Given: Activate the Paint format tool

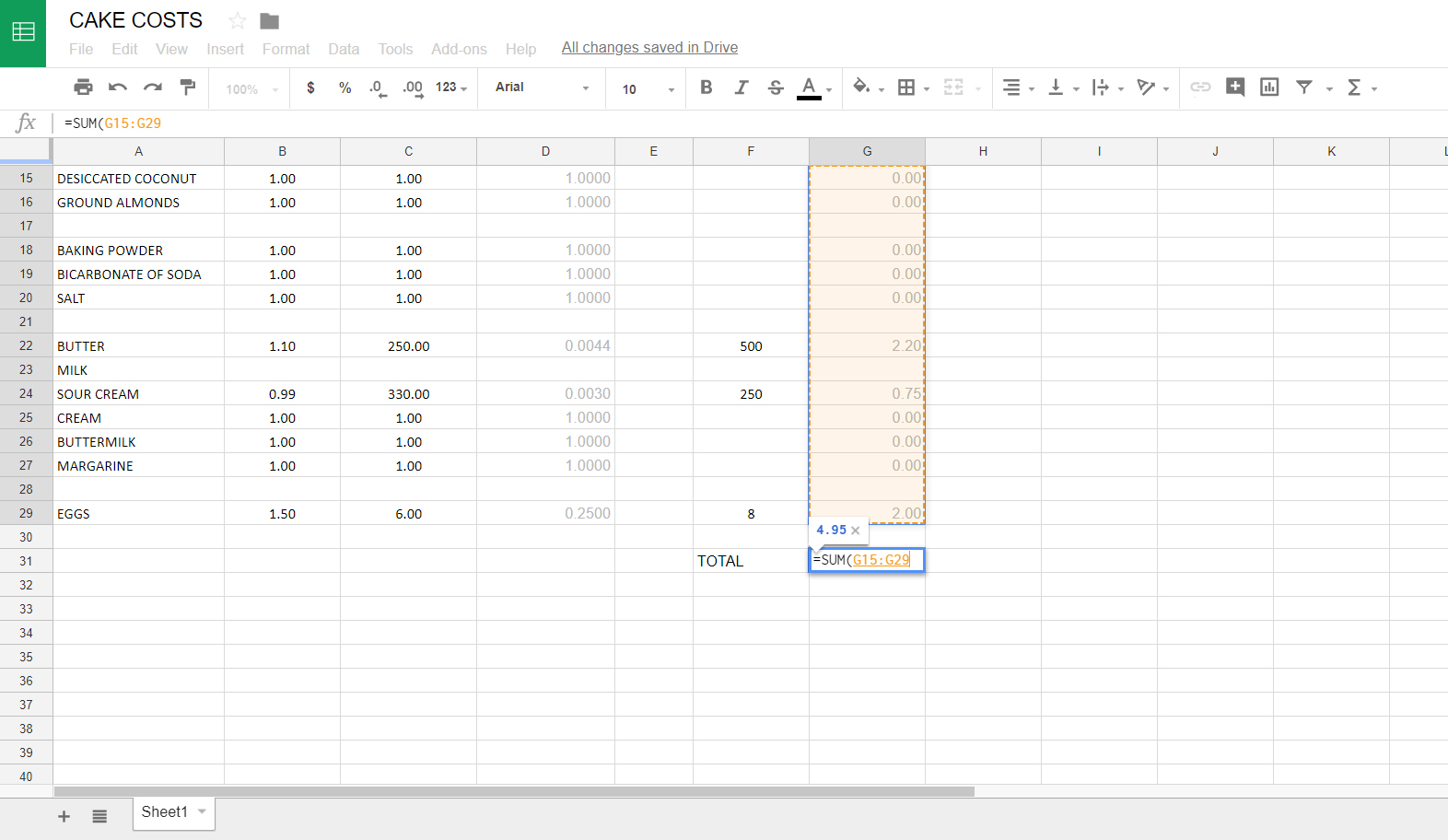Looking at the screenshot, I should coord(188,87).
